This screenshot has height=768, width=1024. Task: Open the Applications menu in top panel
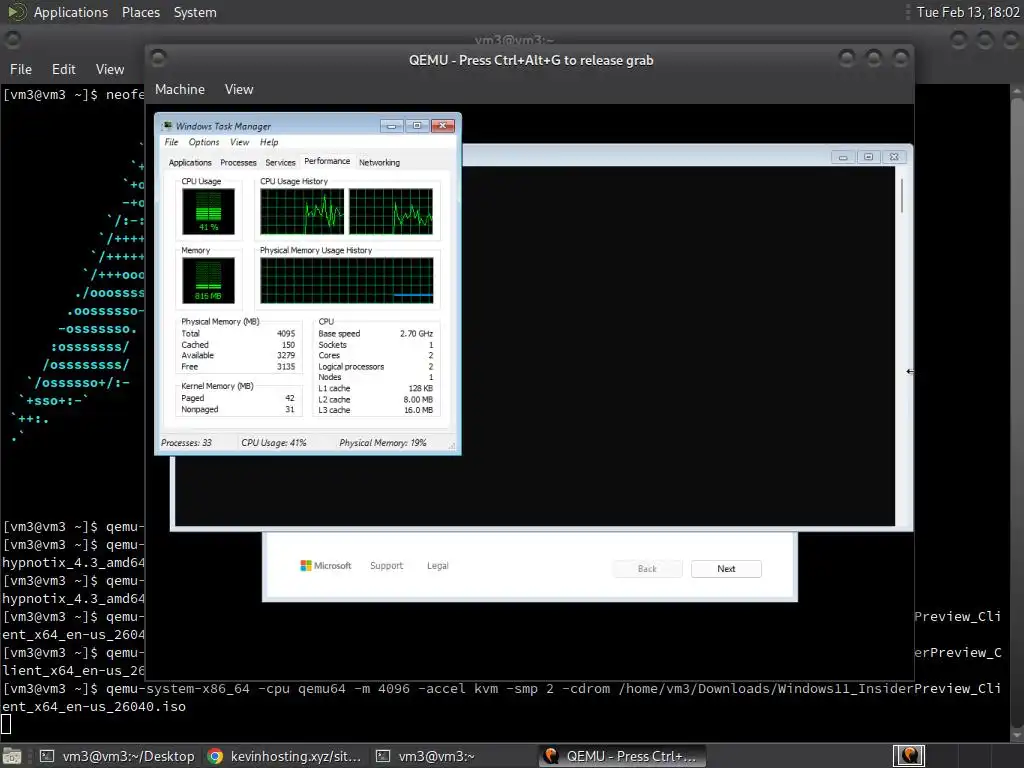tap(71, 12)
